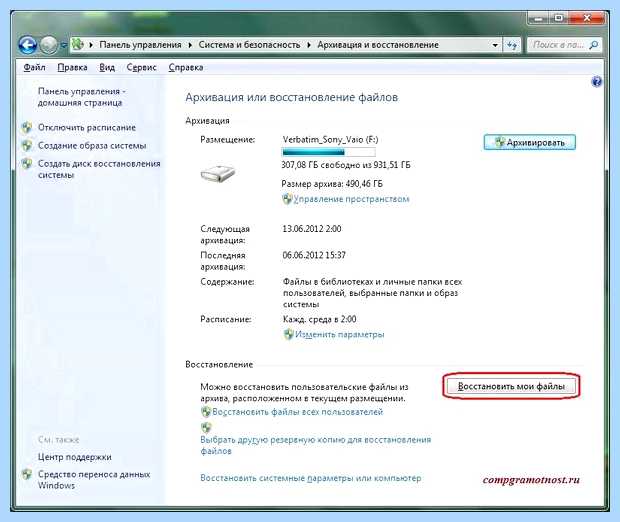Expand the address bar history dropdown arrow
This screenshot has width=620, height=522.
495,45
